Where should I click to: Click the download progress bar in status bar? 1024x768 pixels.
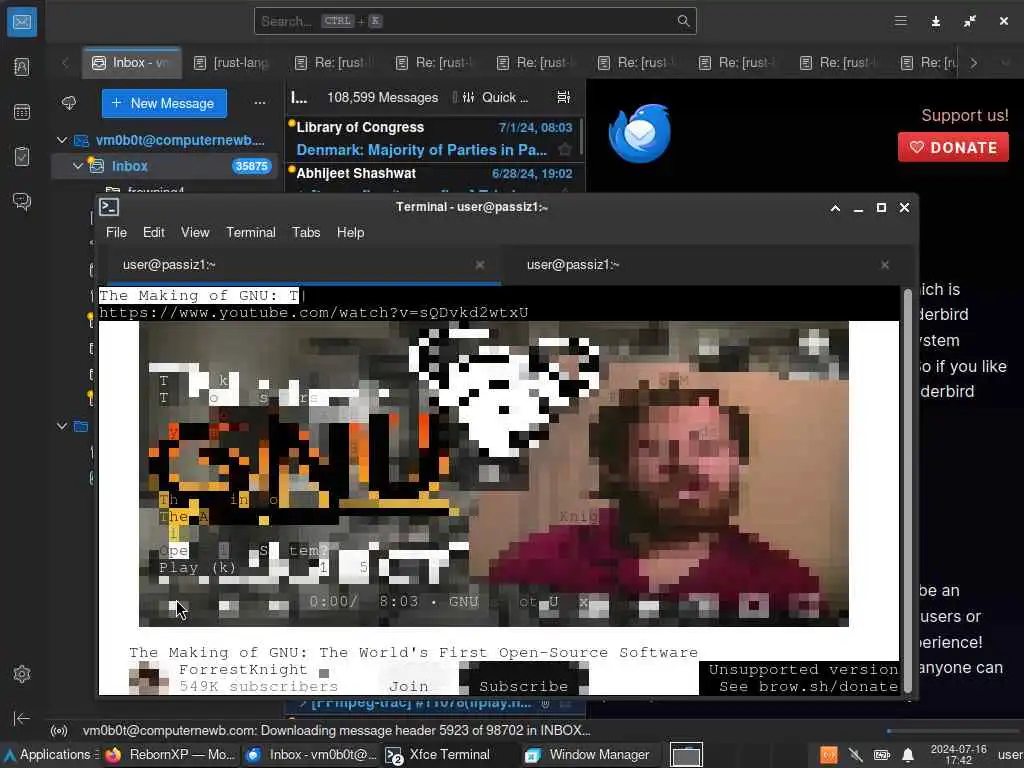(952, 731)
